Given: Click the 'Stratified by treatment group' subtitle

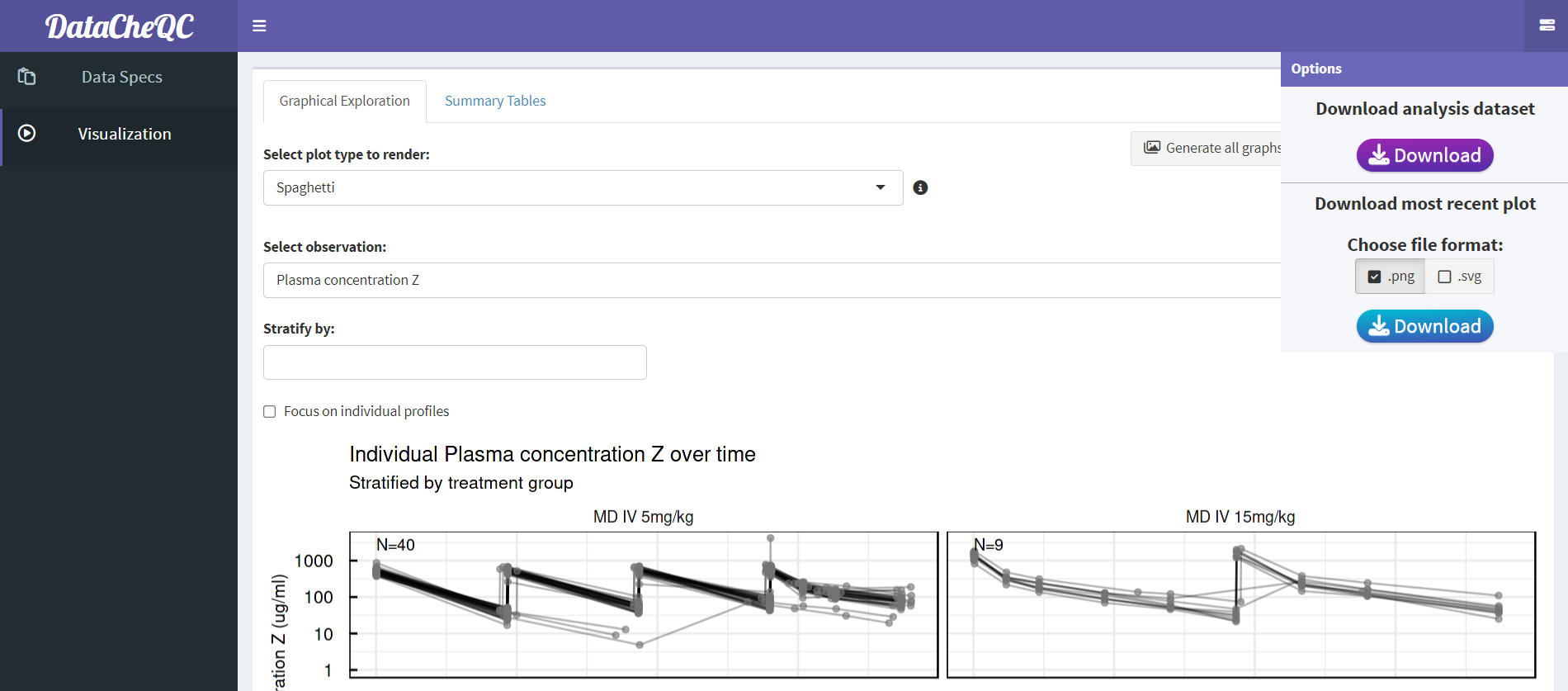Looking at the screenshot, I should coord(460,483).
